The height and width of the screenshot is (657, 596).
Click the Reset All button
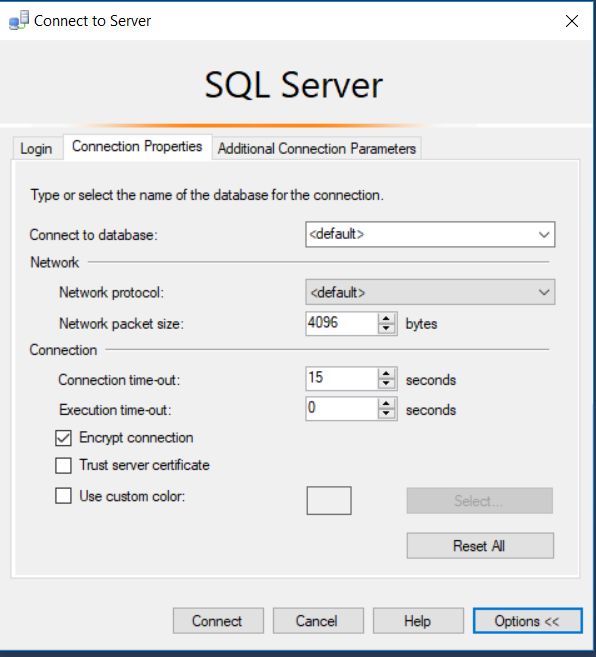pos(480,546)
